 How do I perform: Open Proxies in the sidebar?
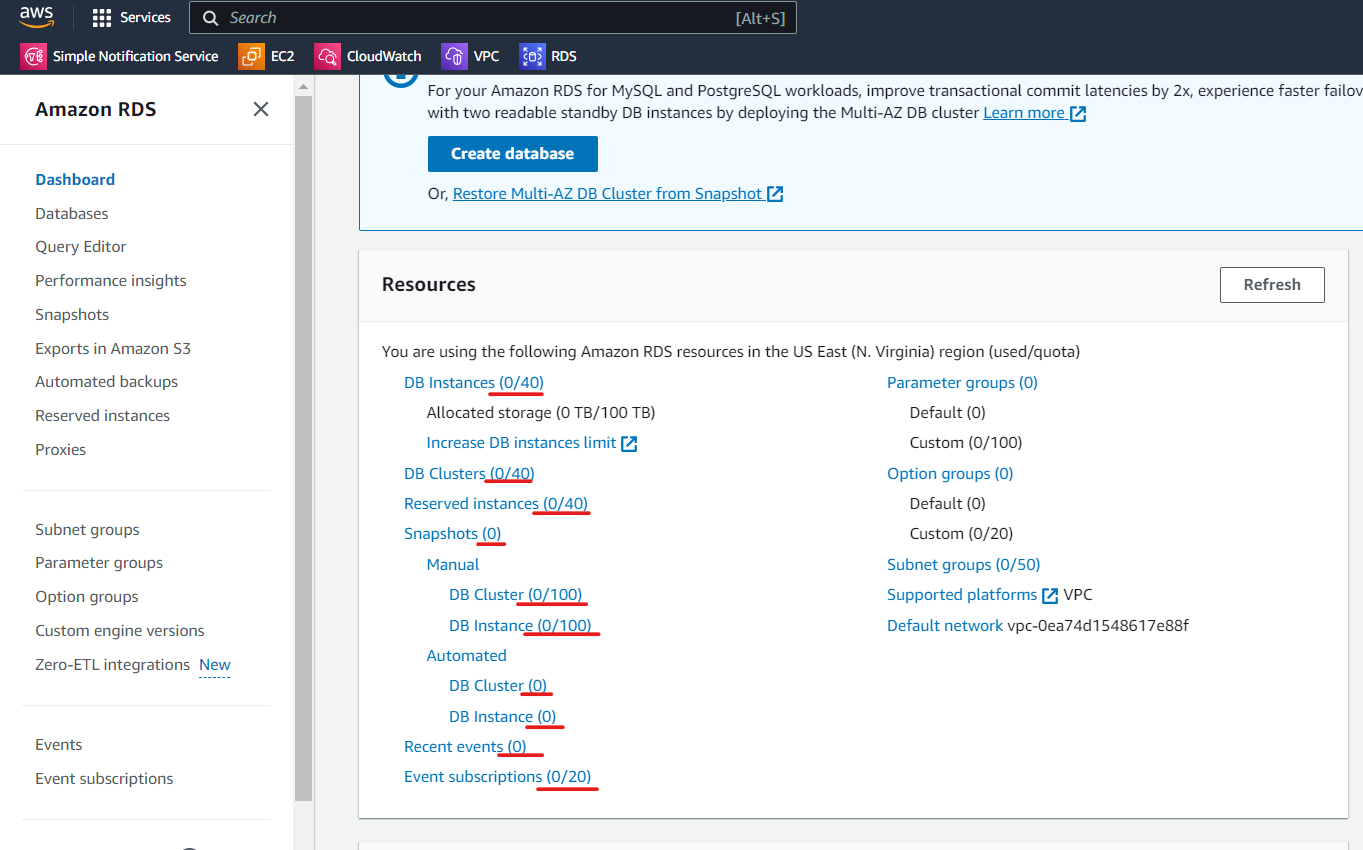(x=61, y=449)
